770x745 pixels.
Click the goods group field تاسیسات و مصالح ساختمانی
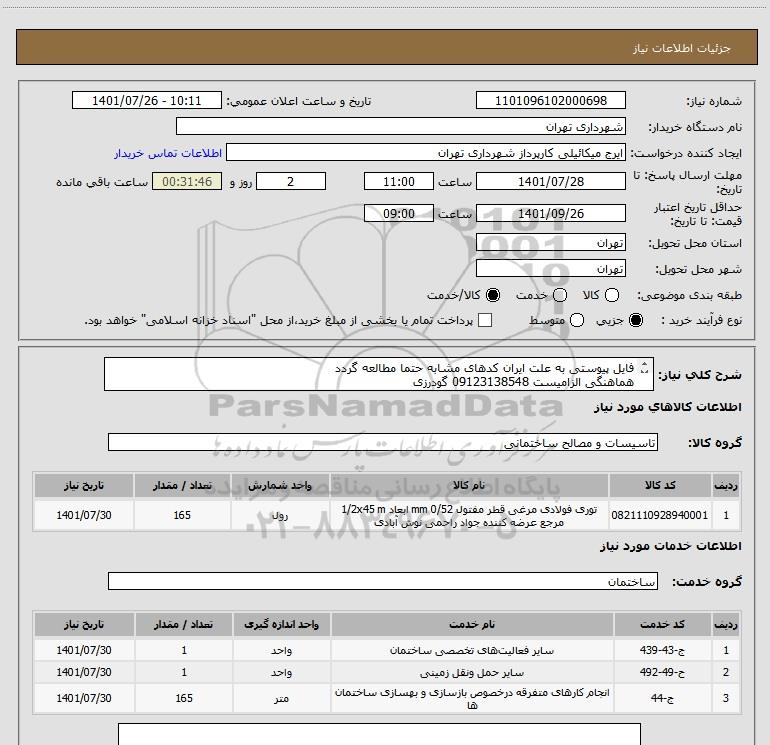[x=383, y=442]
